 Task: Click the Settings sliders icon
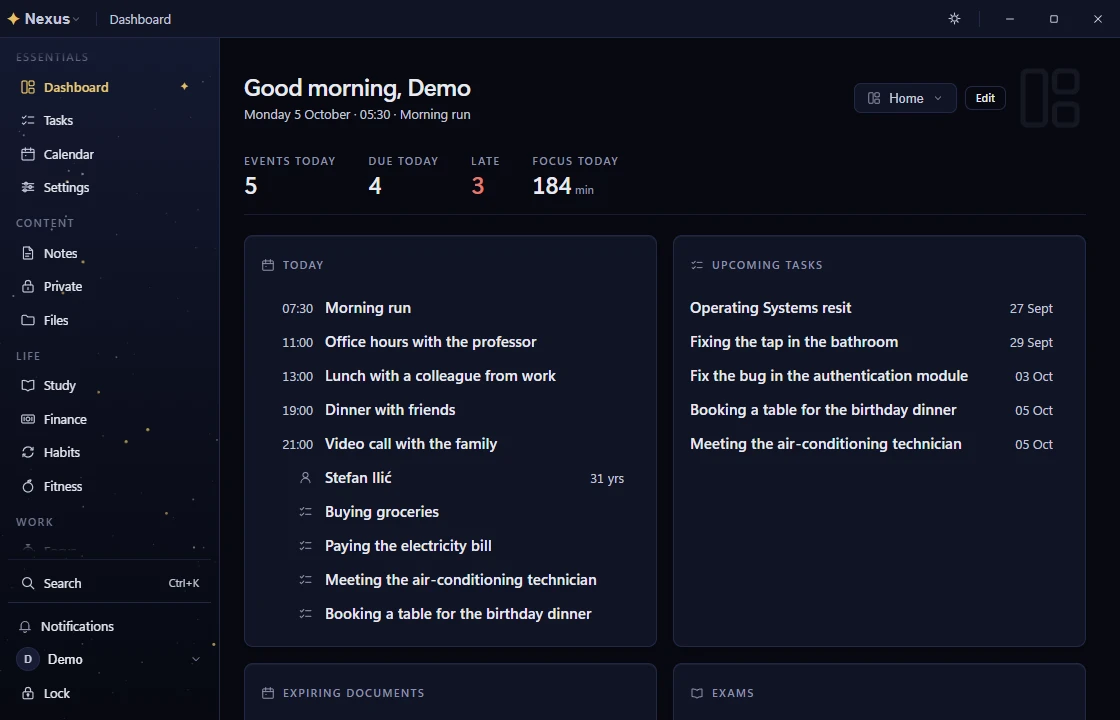(28, 187)
